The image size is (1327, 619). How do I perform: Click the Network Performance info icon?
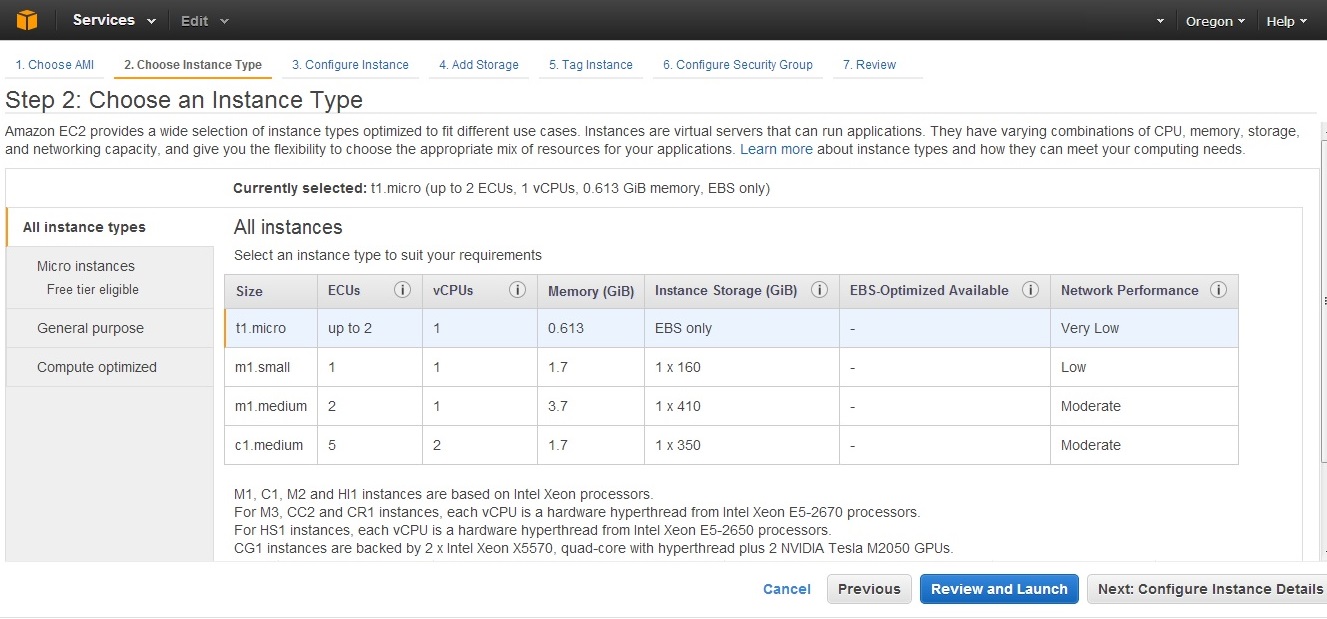click(1218, 291)
